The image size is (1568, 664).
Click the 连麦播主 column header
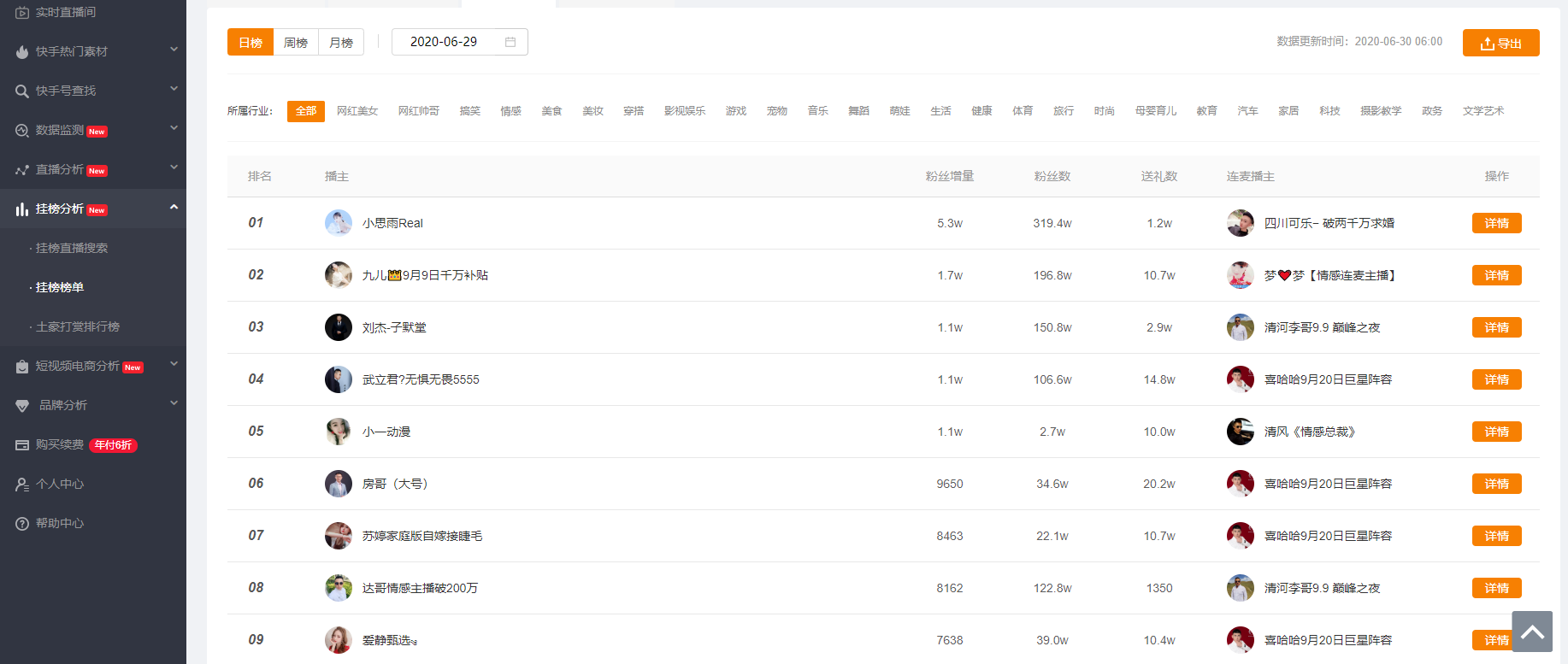[1251, 176]
